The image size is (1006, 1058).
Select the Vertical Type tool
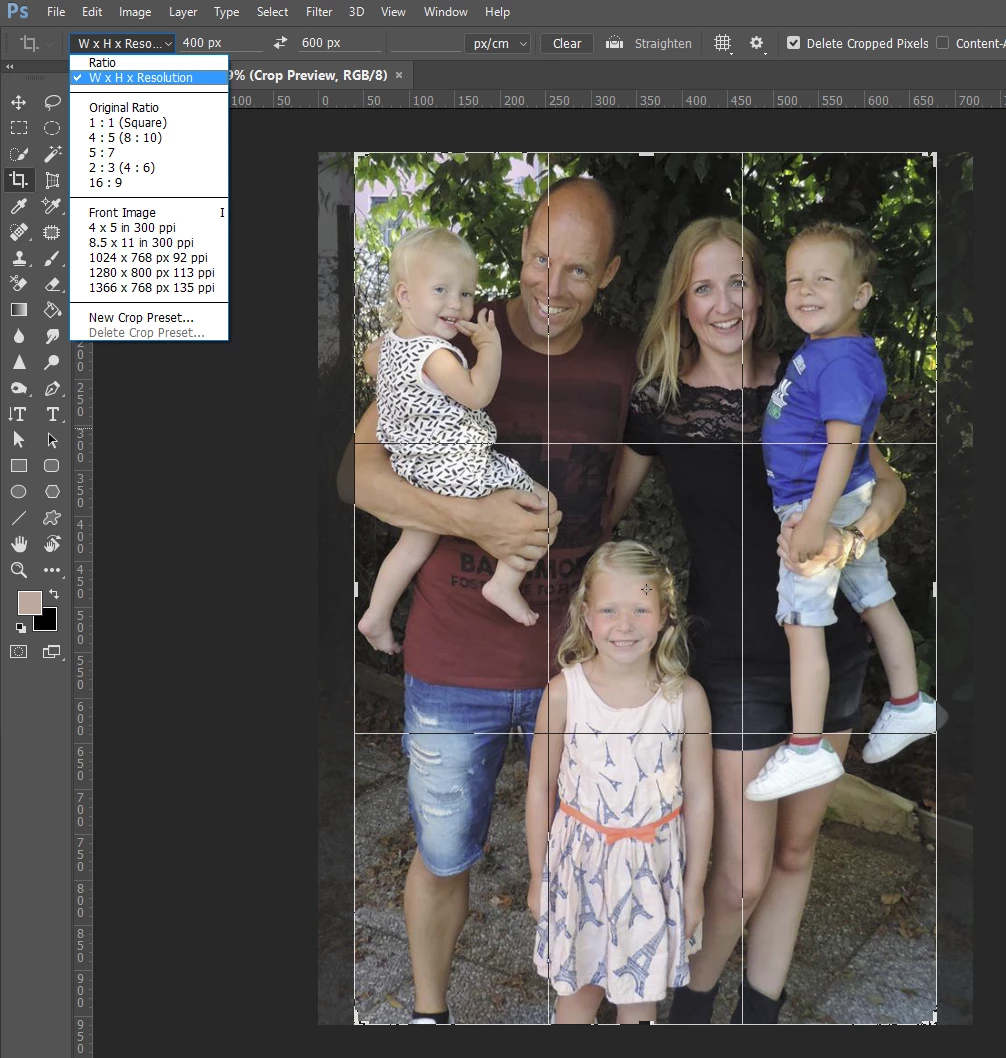(x=19, y=414)
